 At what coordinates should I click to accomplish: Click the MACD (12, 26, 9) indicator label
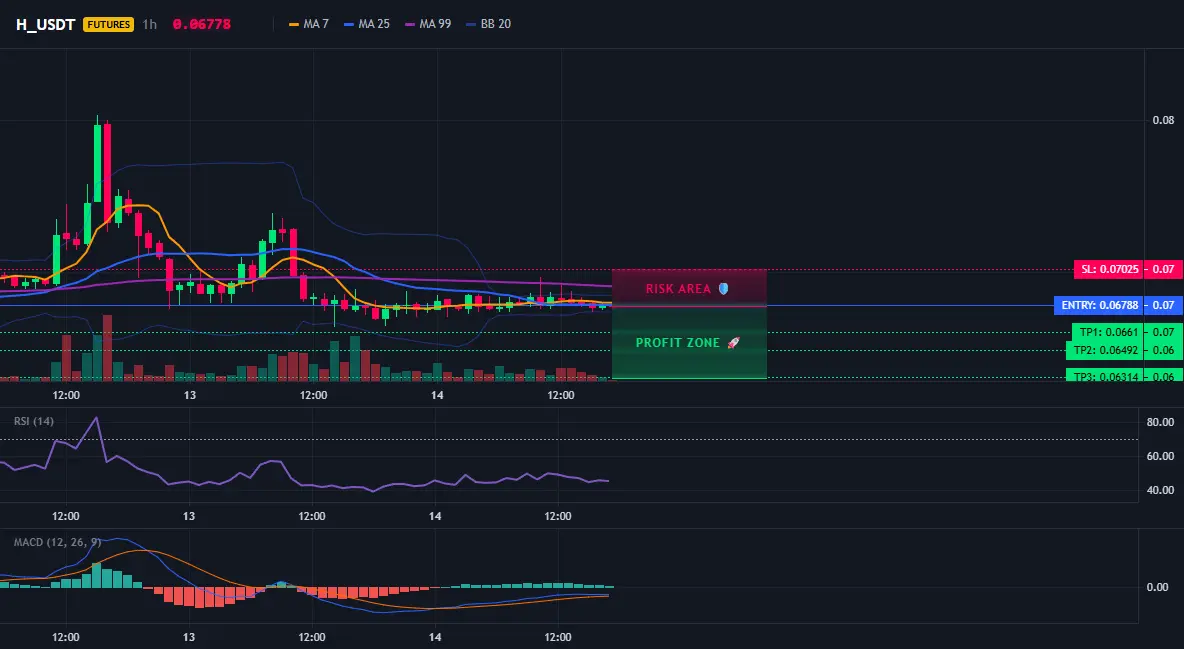tap(57, 542)
